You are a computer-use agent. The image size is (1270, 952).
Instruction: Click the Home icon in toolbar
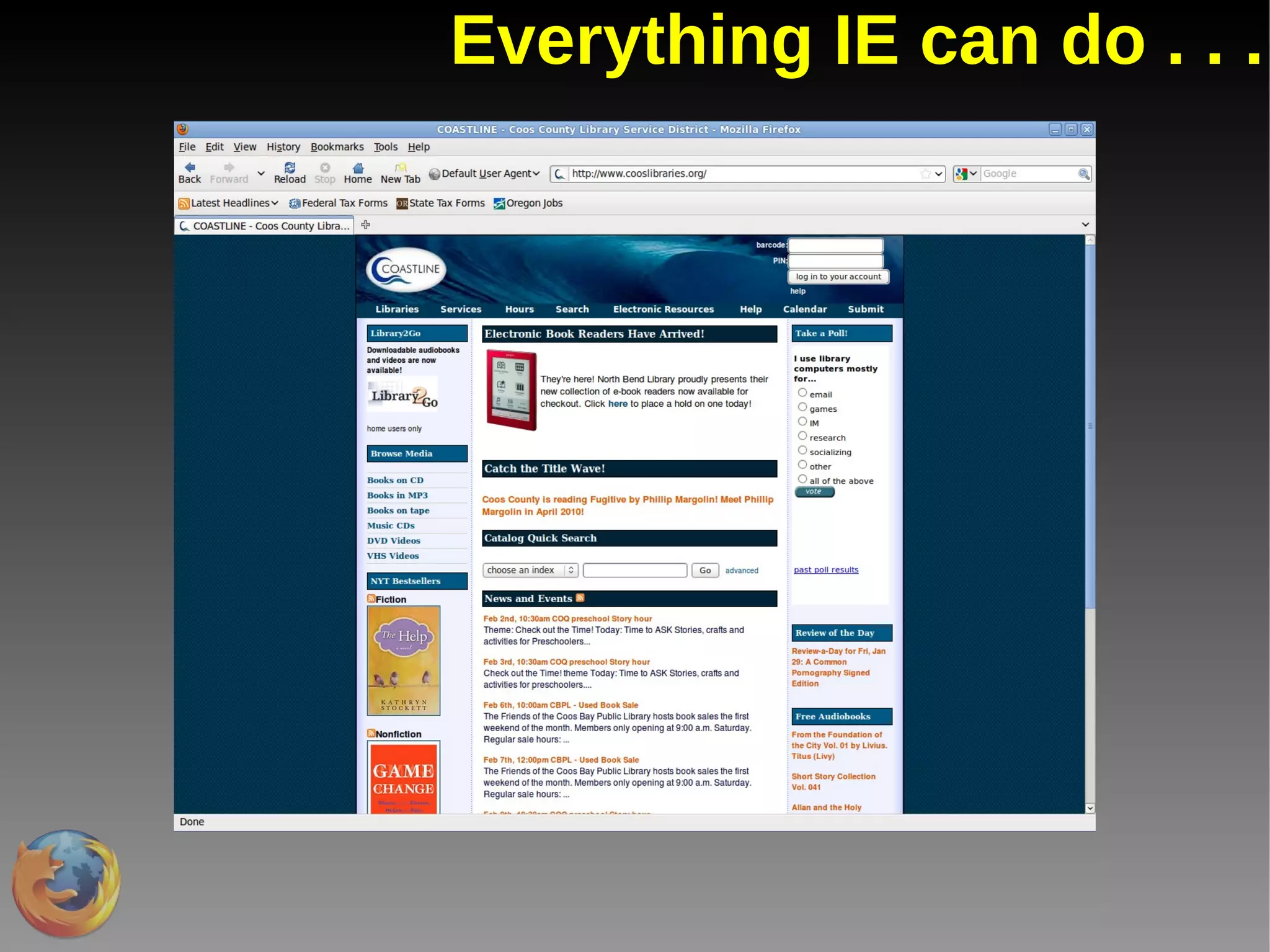[x=358, y=168]
